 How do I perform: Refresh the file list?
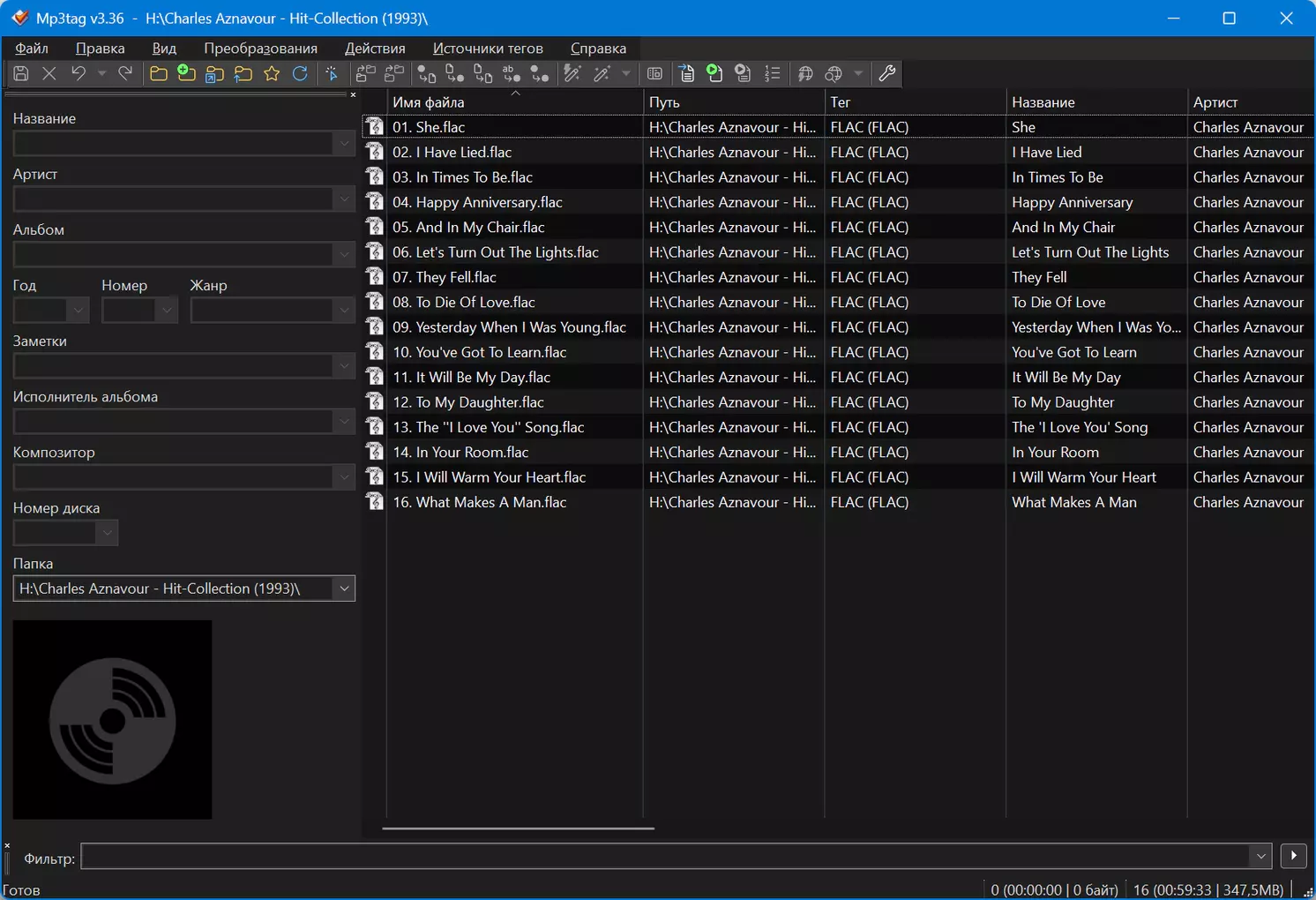click(x=300, y=74)
